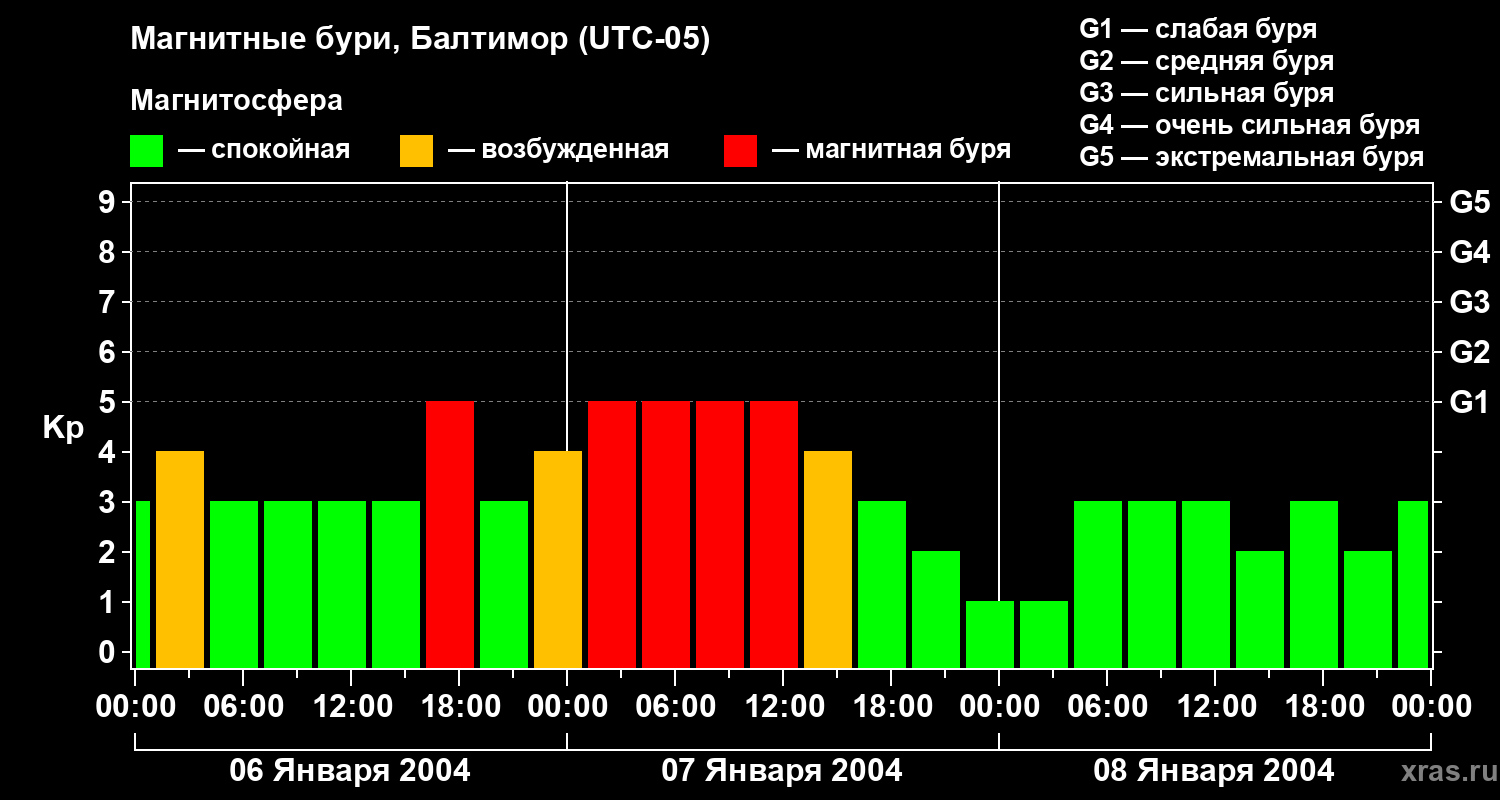This screenshot has width=1500, height=800.
Task: Click the green 'спокойная' legend swatch
Action: click(x=146, y=151)
